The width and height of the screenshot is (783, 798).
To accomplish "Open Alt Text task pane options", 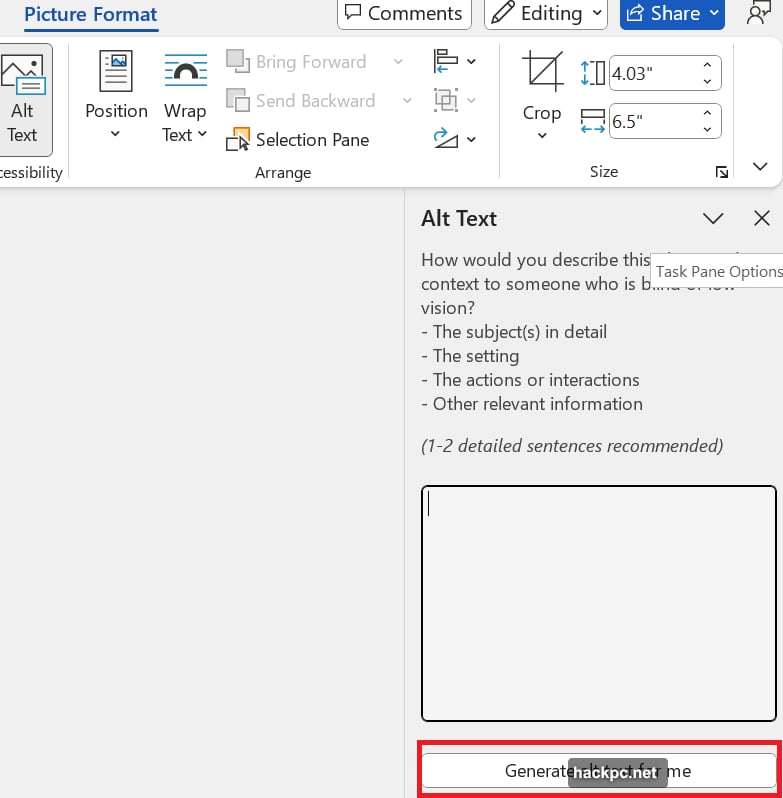I will coord(713,219).
